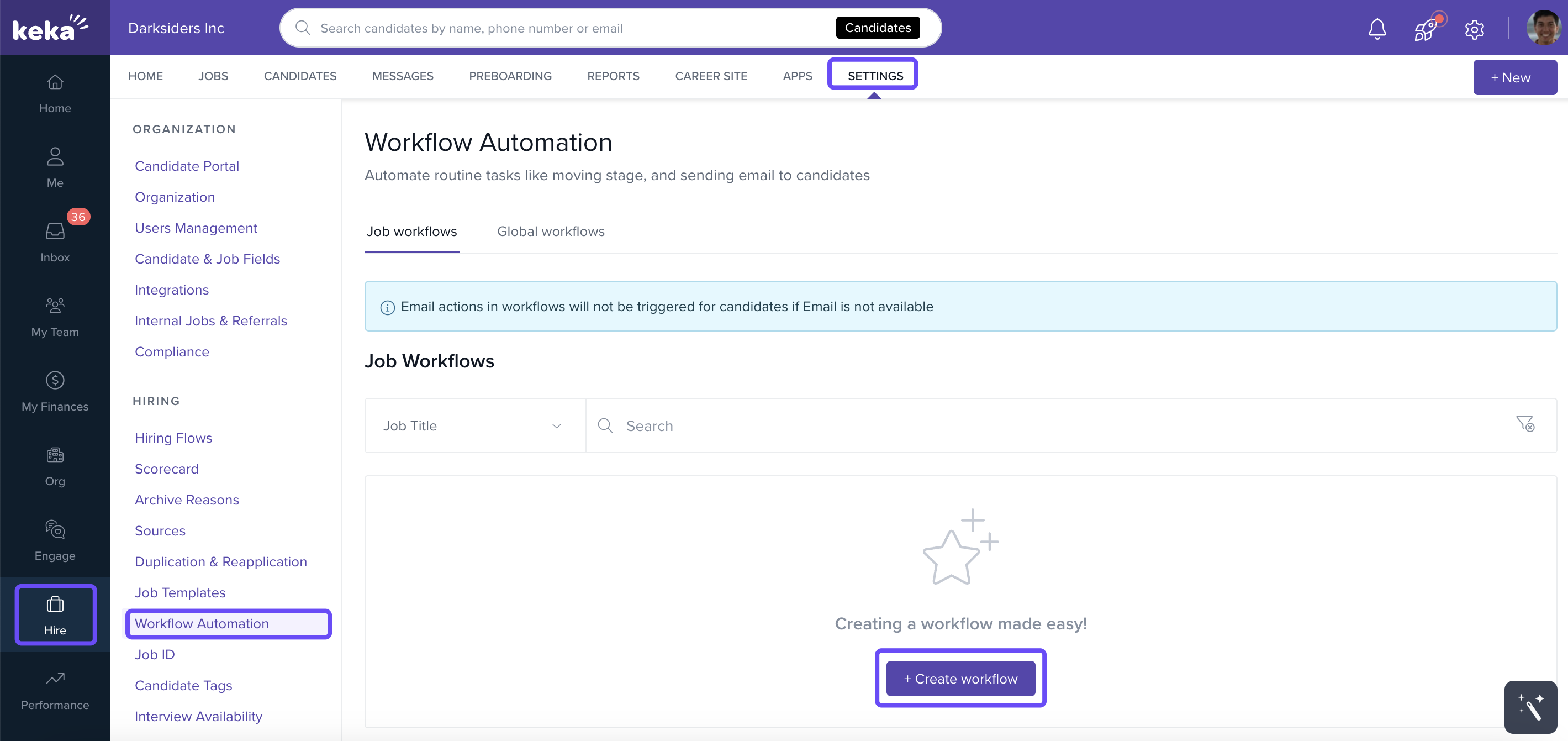Click the Create workflow button

click(960, 679)
